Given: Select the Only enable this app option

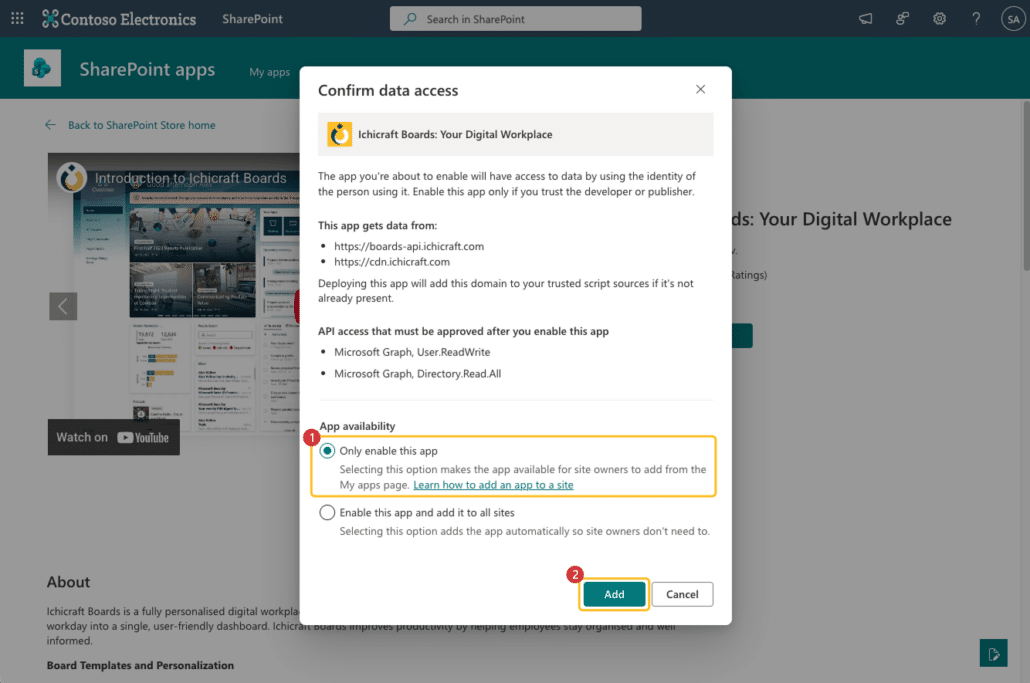Looking at the screenshot, I should pos(327,451).
